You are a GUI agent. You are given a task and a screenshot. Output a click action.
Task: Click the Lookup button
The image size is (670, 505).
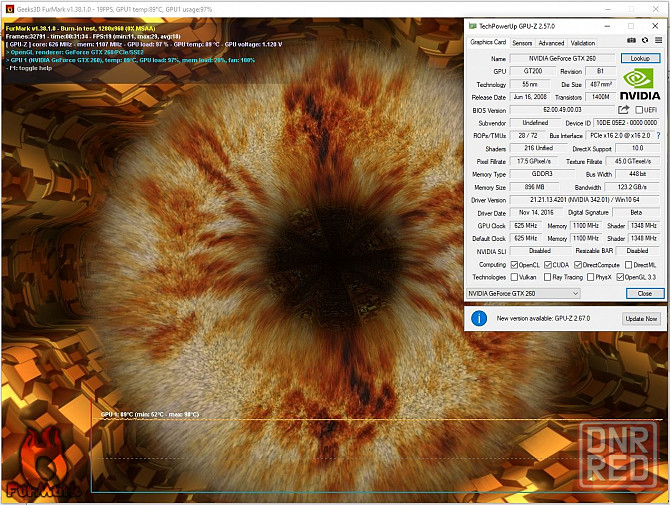(640, 58)
